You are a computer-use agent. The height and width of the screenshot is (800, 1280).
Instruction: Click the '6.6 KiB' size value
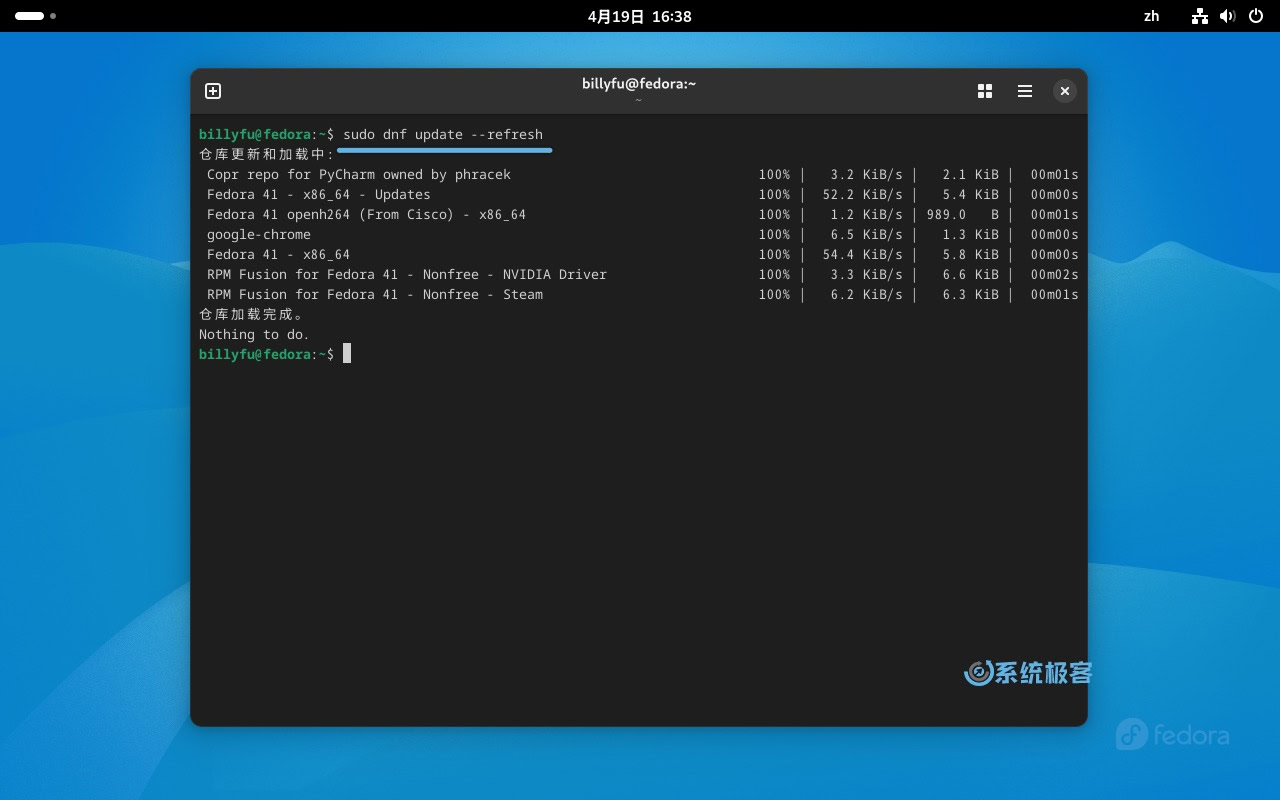970,274
